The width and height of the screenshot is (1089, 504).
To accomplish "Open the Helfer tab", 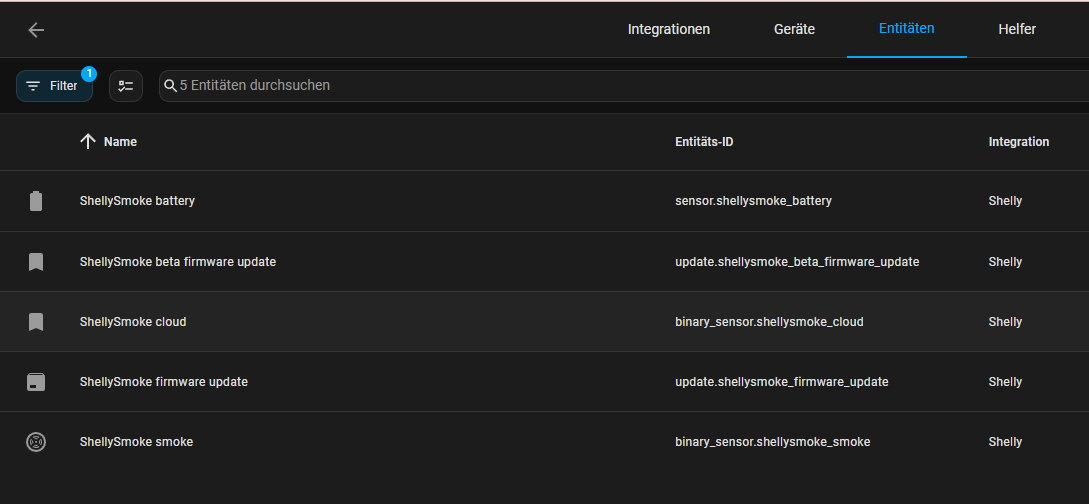I will click(1016, 29).
